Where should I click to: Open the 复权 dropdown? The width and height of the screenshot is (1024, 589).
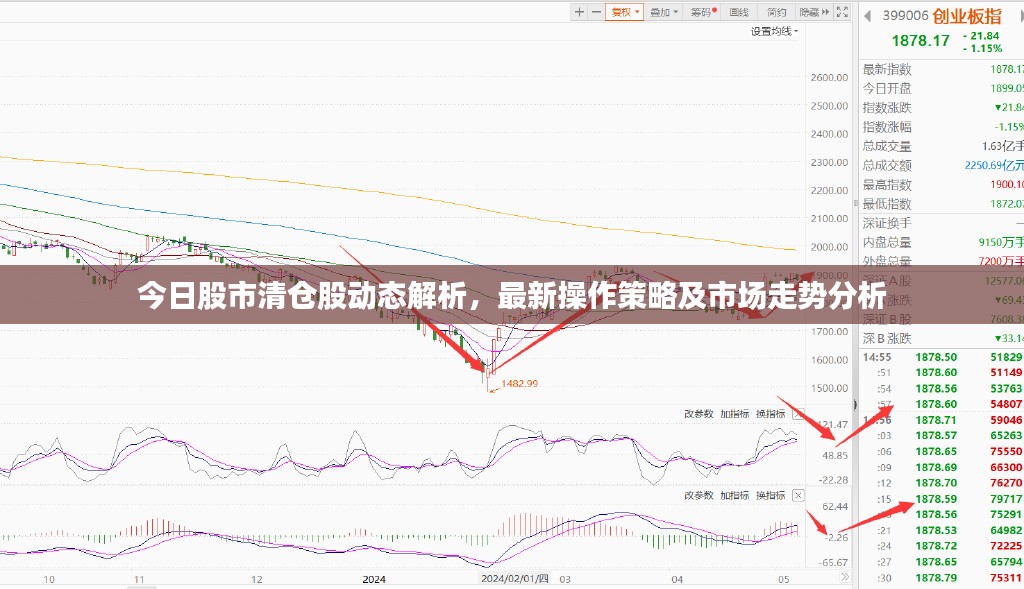click(625, 12)
